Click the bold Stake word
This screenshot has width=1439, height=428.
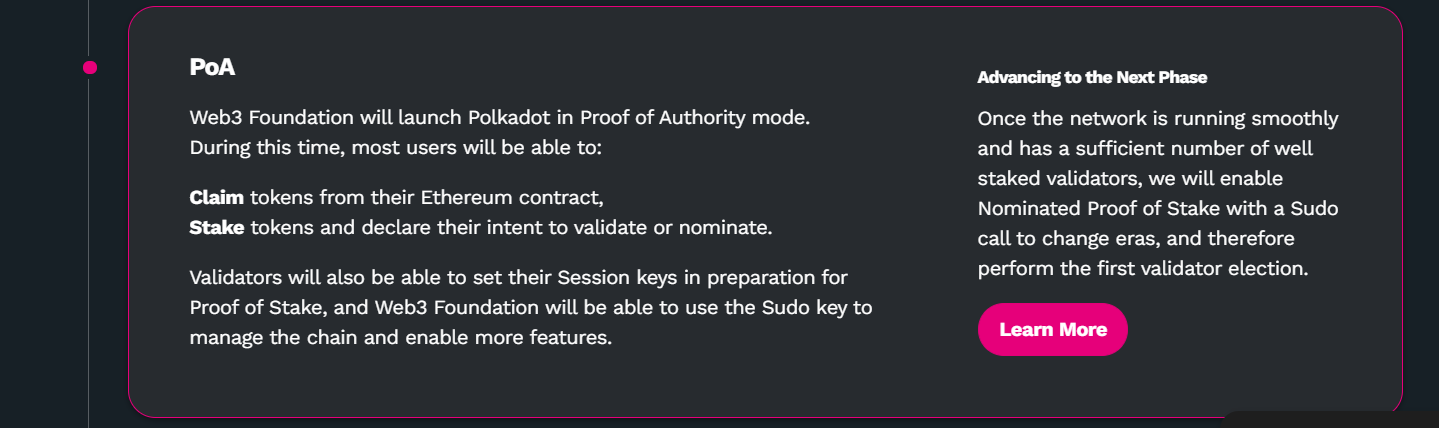[x=217, y=227]
